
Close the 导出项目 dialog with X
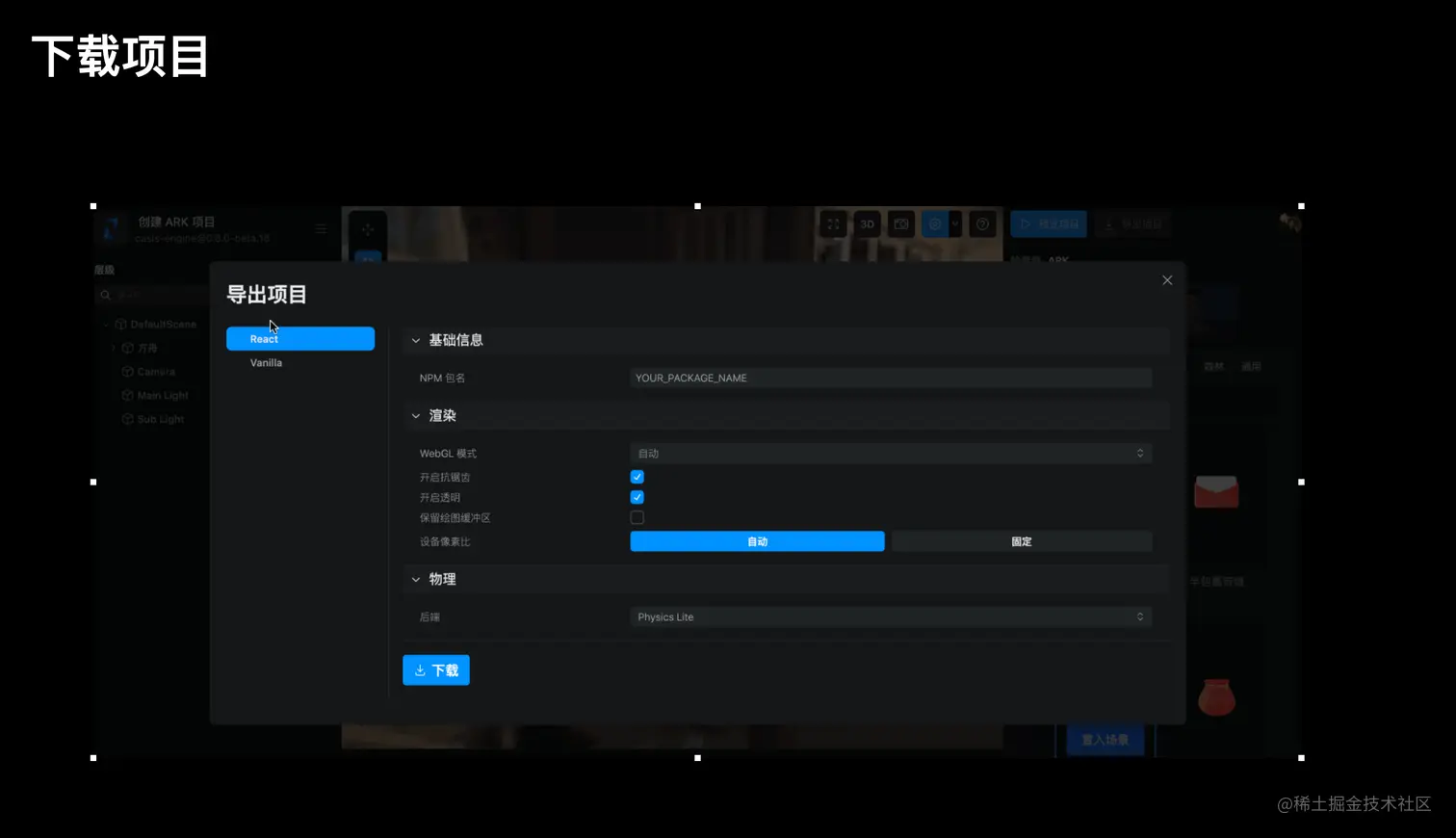1167,280
